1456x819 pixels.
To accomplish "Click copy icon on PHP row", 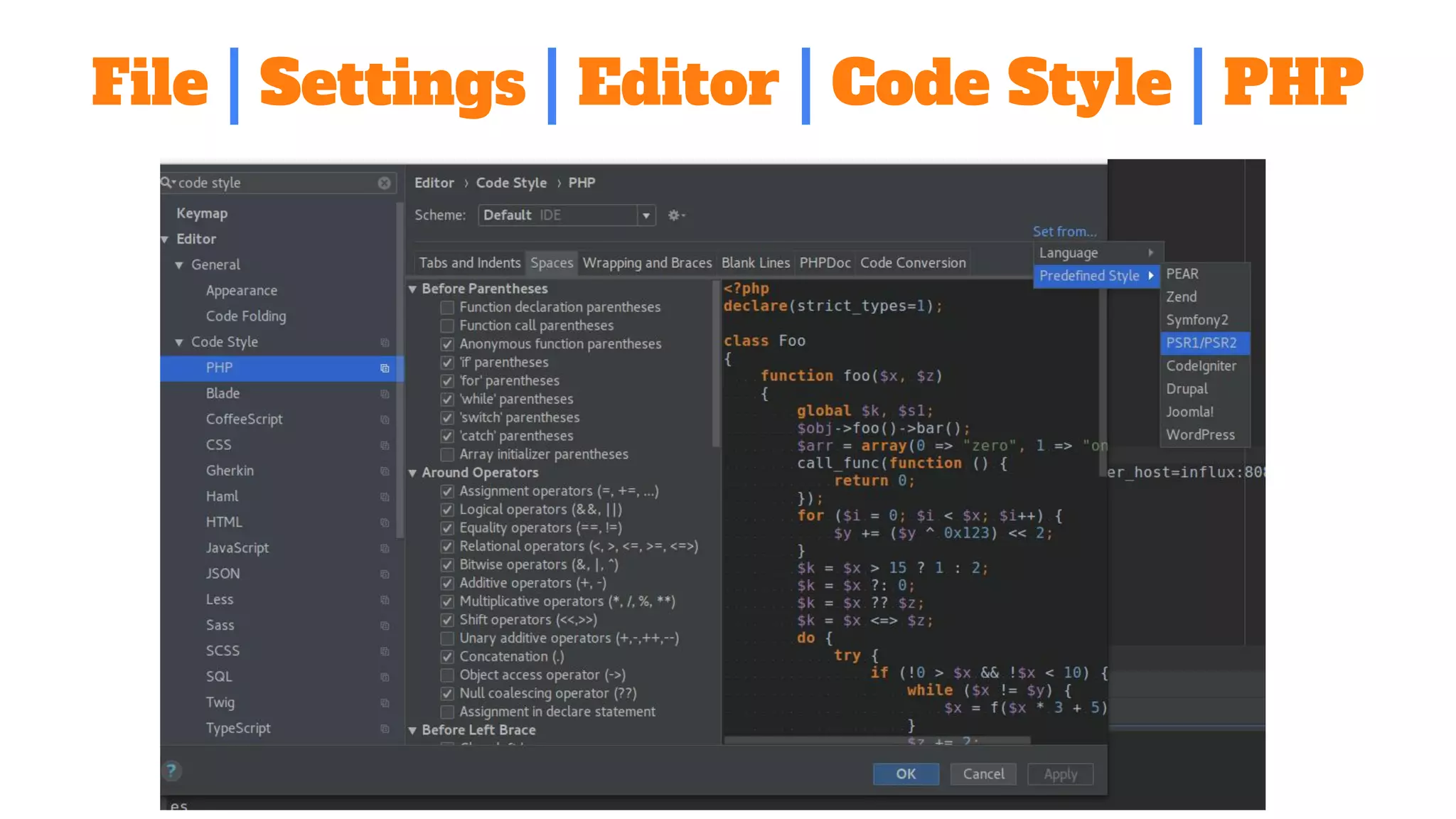I will (x=385, y=368).
